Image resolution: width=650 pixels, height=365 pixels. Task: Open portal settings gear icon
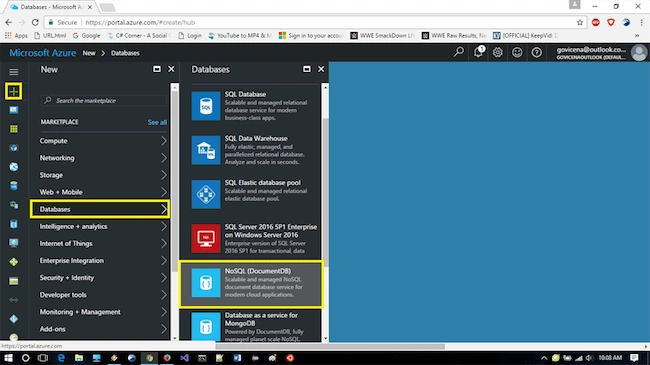[497, 53]
